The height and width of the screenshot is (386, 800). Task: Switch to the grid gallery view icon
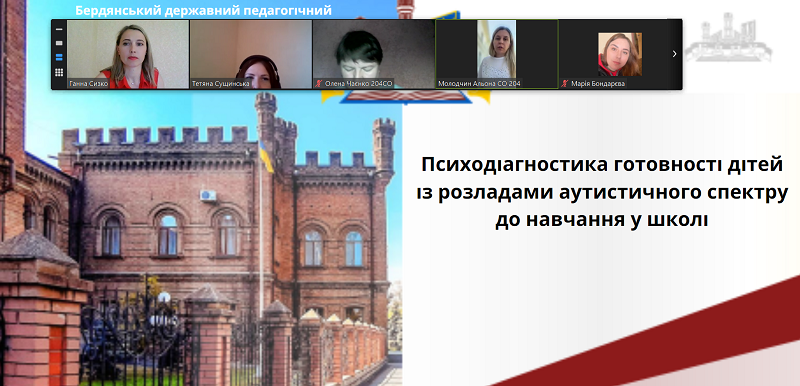click(59, 72)
